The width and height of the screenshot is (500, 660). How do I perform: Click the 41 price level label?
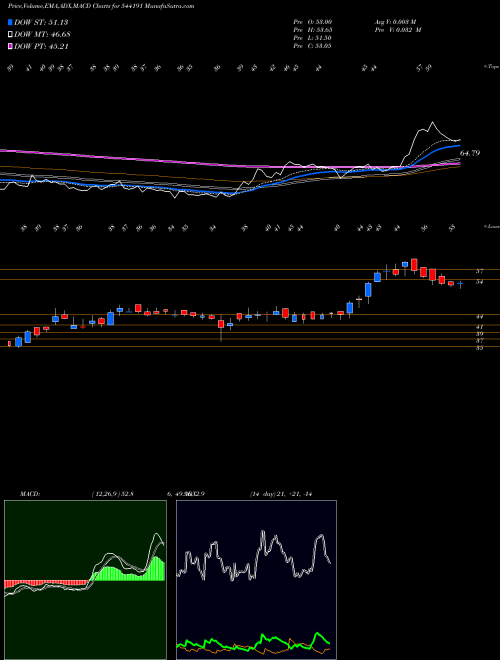[479, 327]
